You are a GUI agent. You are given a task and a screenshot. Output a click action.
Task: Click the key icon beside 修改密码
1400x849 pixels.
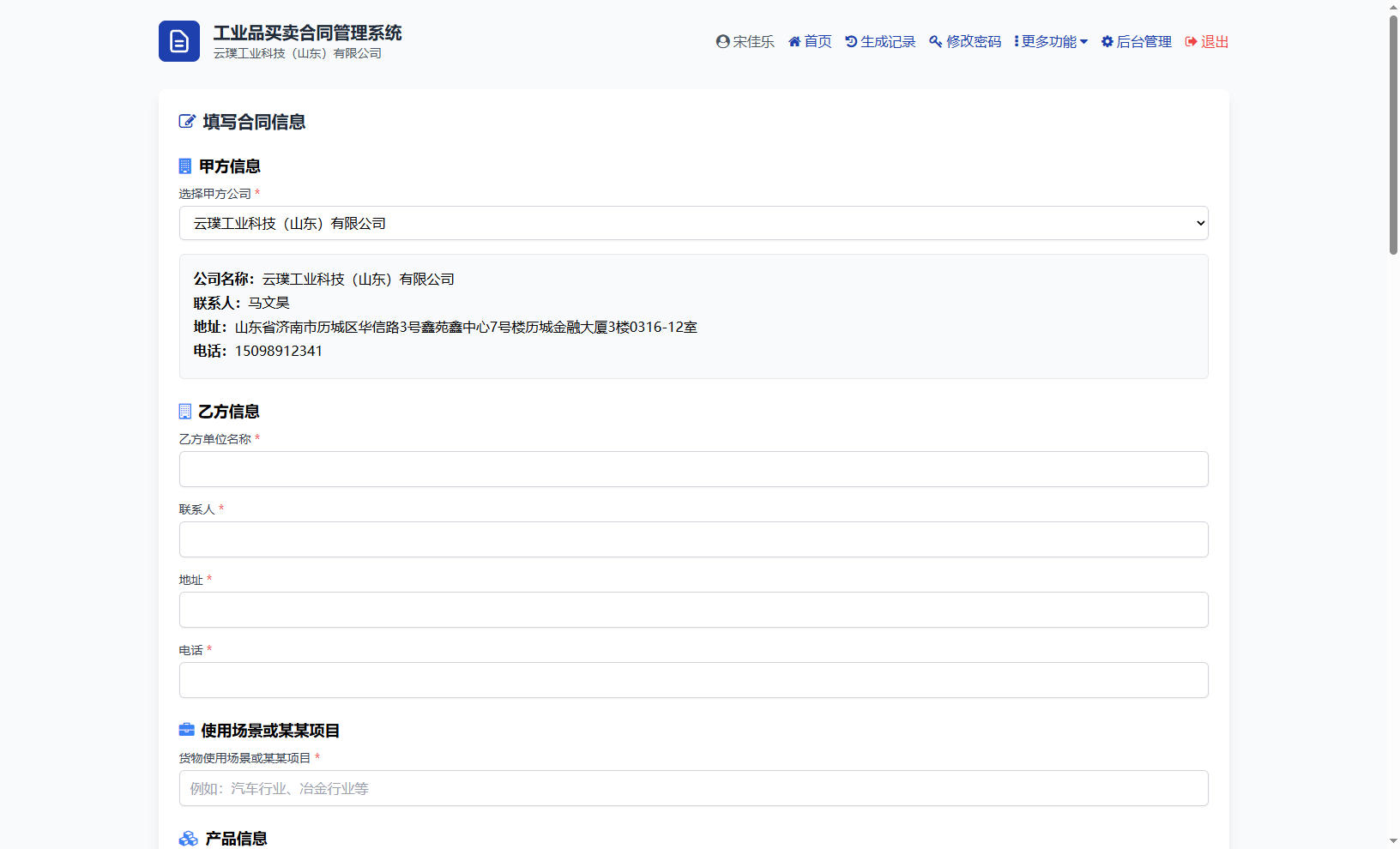point(936,41)
